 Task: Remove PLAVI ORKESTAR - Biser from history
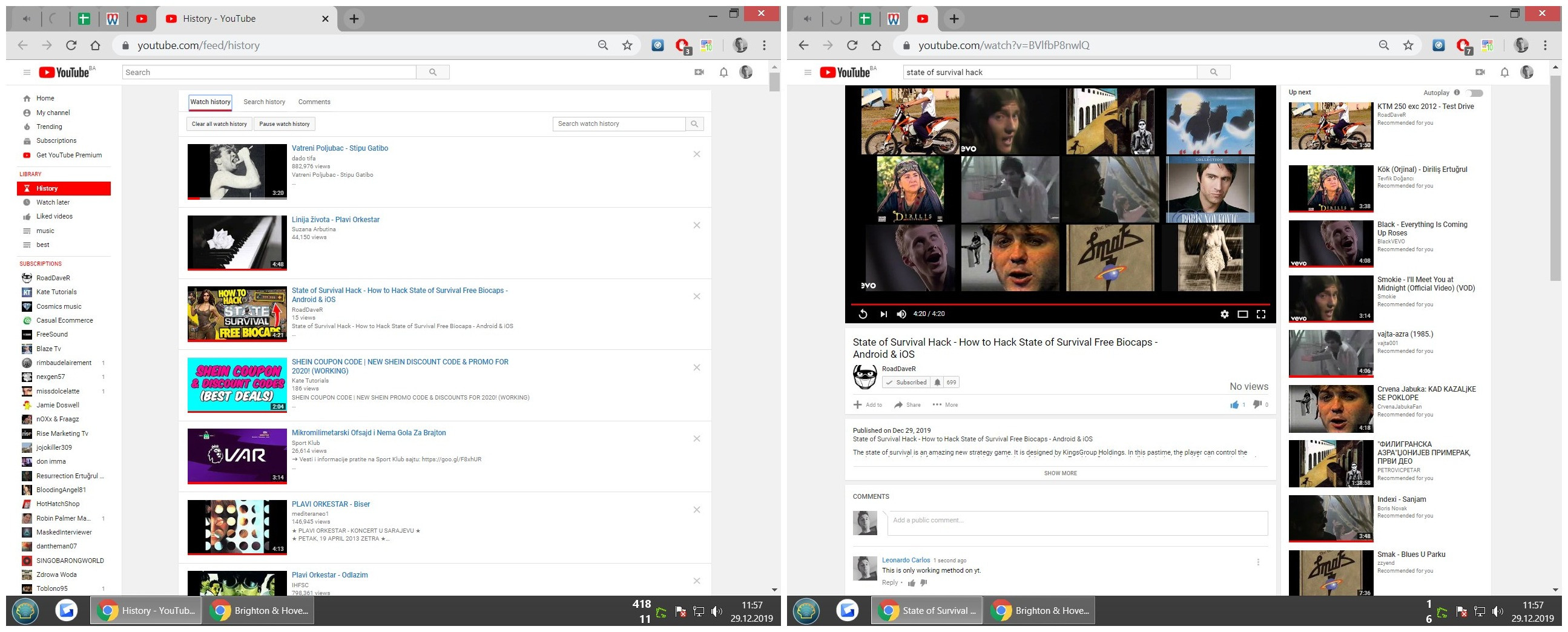696,510
